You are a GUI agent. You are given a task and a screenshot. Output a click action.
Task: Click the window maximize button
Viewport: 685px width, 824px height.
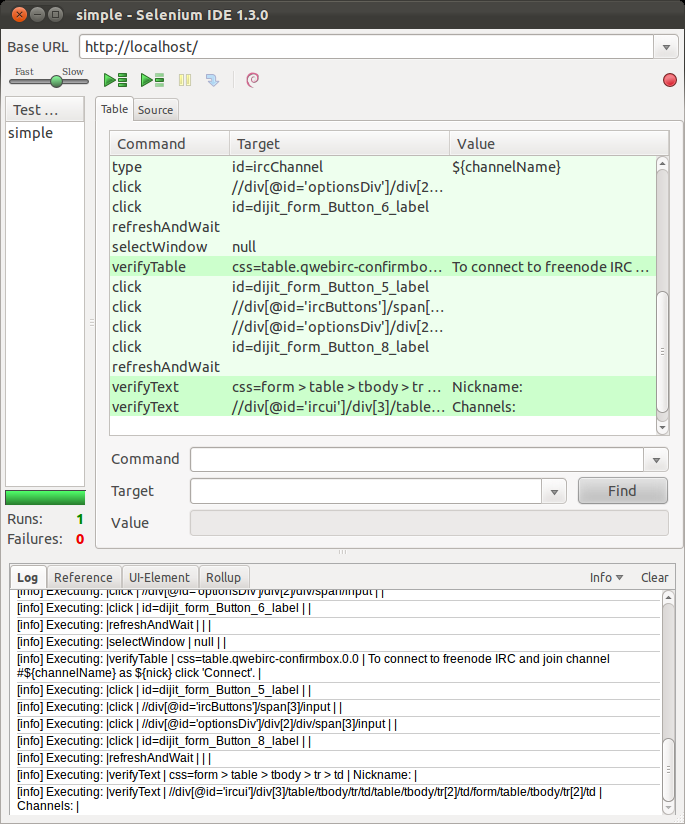coord(55,14)
